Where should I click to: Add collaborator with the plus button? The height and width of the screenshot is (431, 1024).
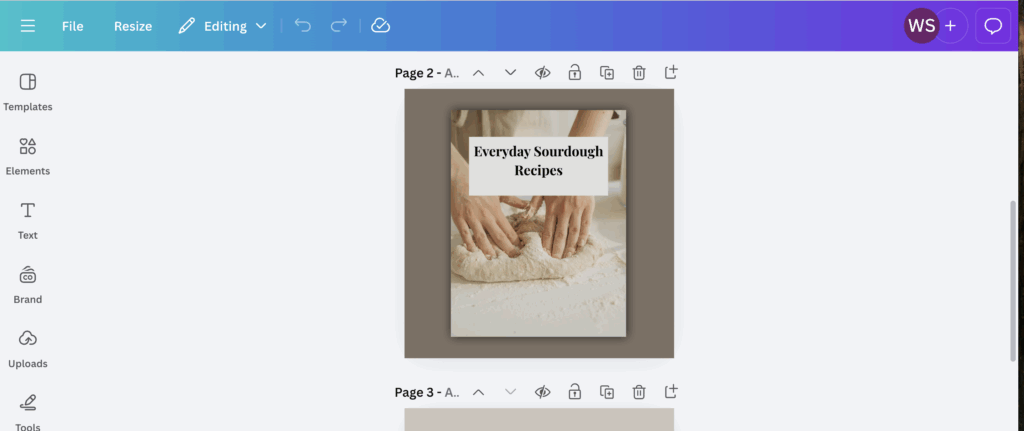(x=951, y=26)
